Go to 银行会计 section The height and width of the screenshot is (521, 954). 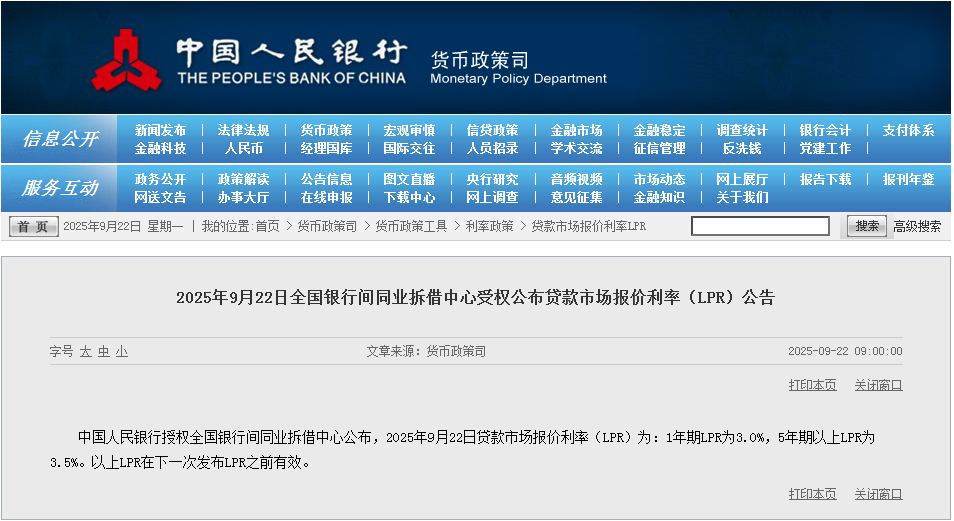click(x=825, y=130)
